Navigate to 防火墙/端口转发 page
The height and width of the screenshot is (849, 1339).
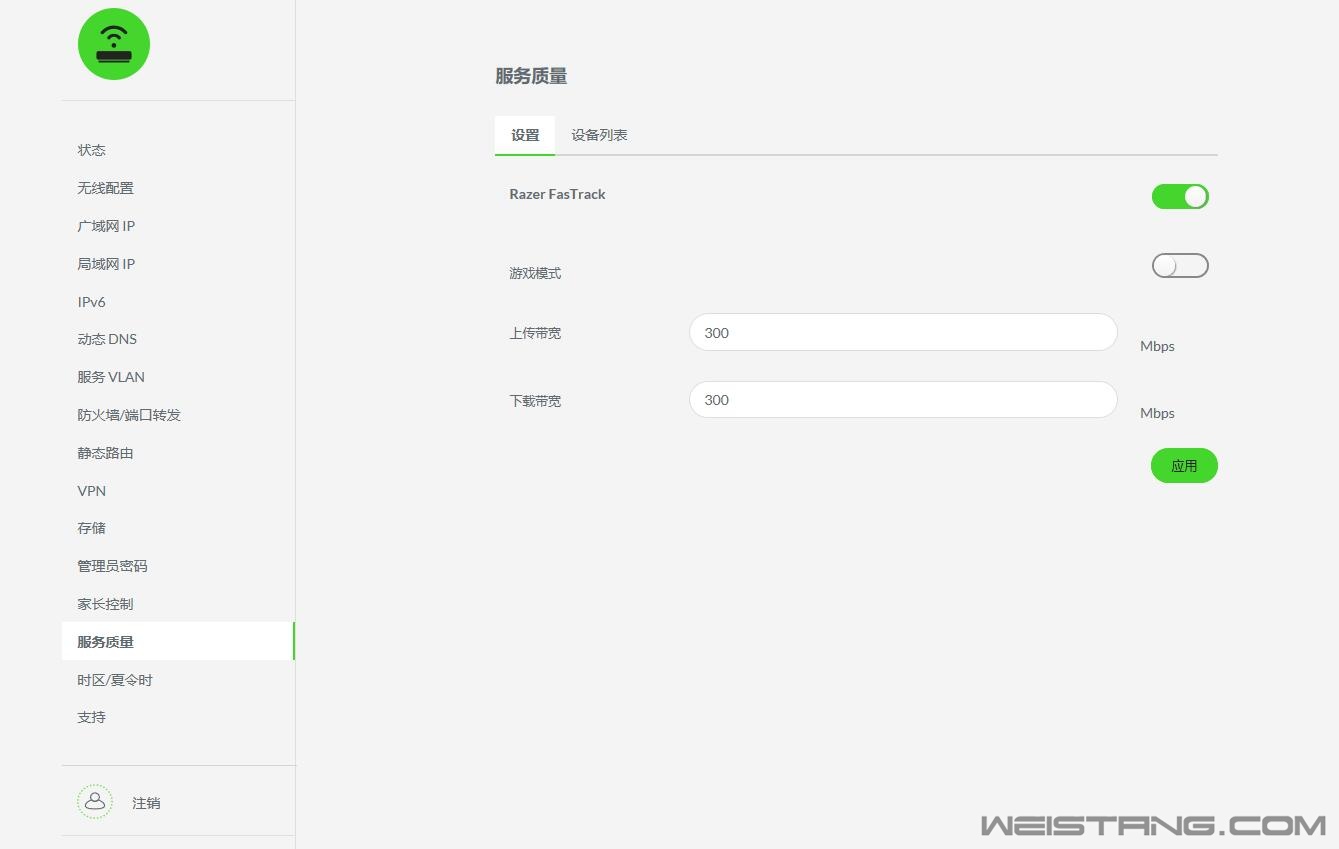(x=129, y=415)
